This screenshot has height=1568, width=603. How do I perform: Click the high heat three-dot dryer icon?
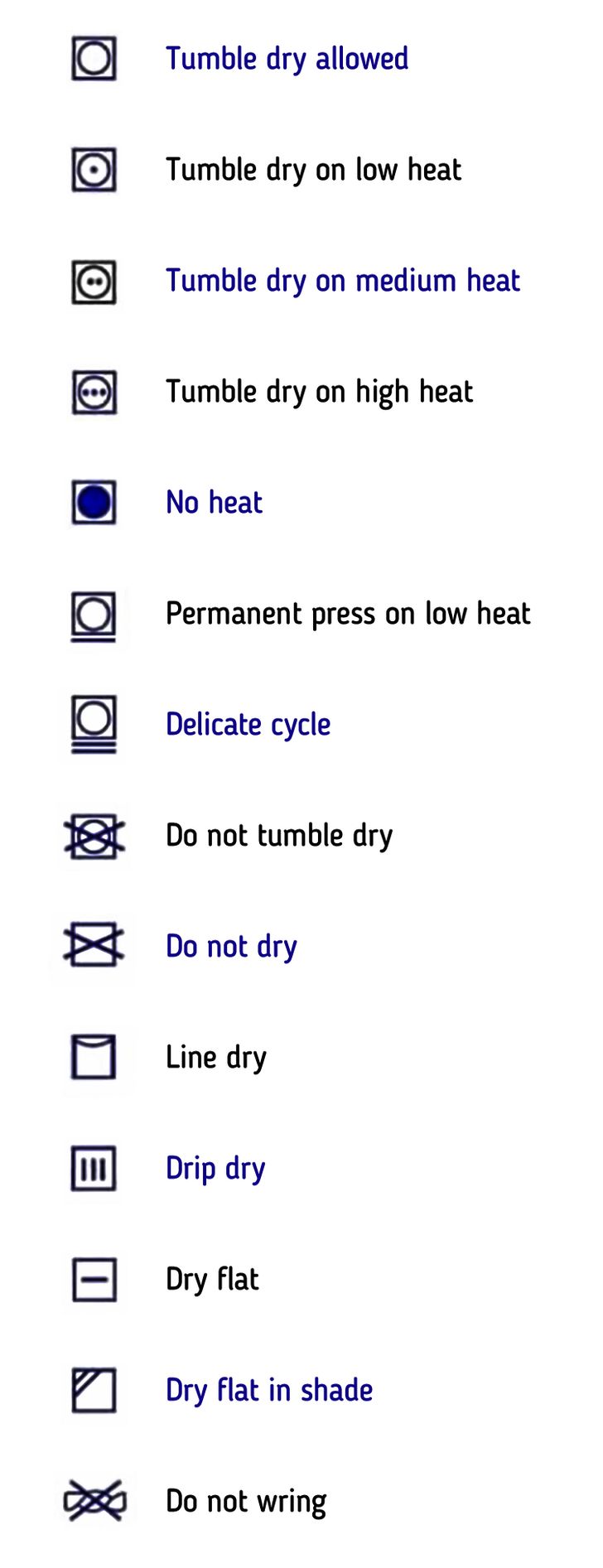[94, 393]
